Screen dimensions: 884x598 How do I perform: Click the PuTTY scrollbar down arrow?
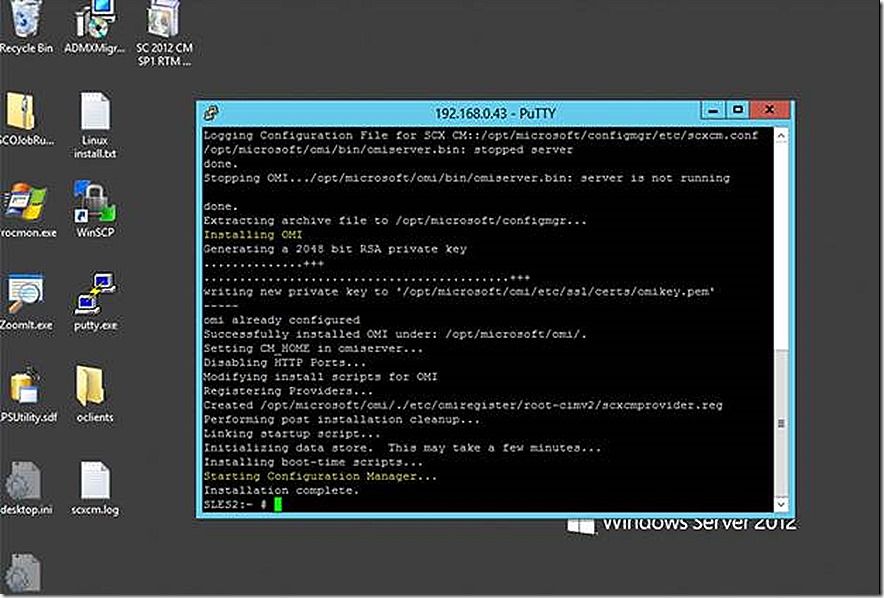(781, 504)
